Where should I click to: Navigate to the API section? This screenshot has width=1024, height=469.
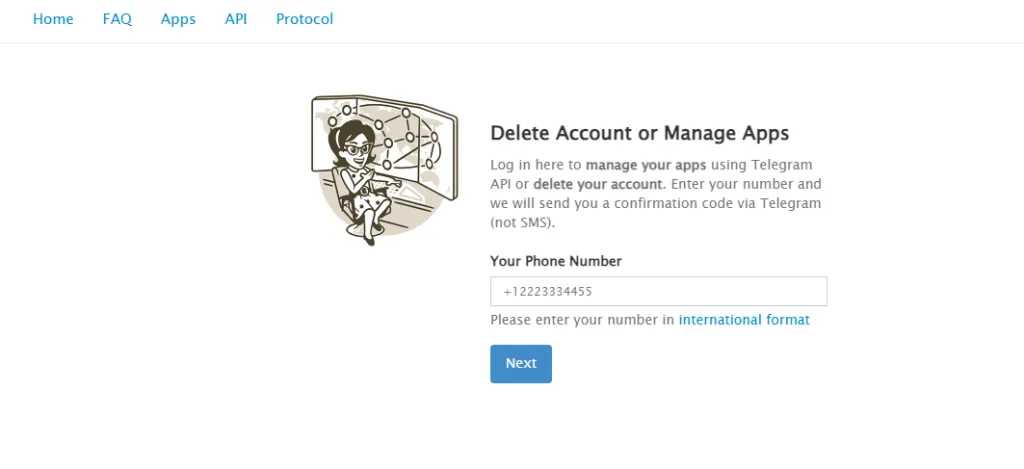pyautogui.click(x=236, y=19)
